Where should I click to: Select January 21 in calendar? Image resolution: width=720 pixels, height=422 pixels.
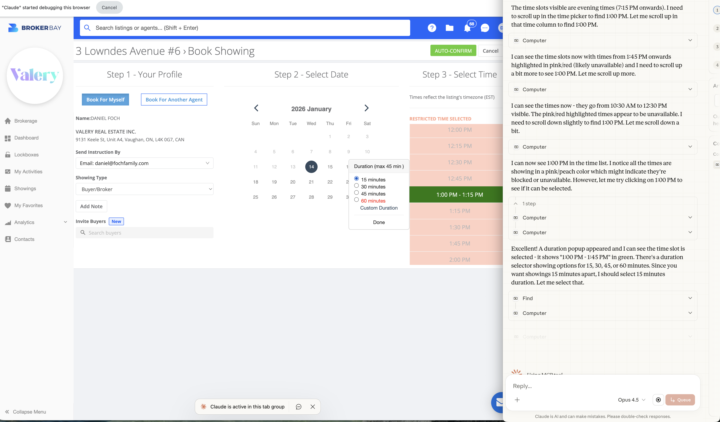tap(311, 182)
